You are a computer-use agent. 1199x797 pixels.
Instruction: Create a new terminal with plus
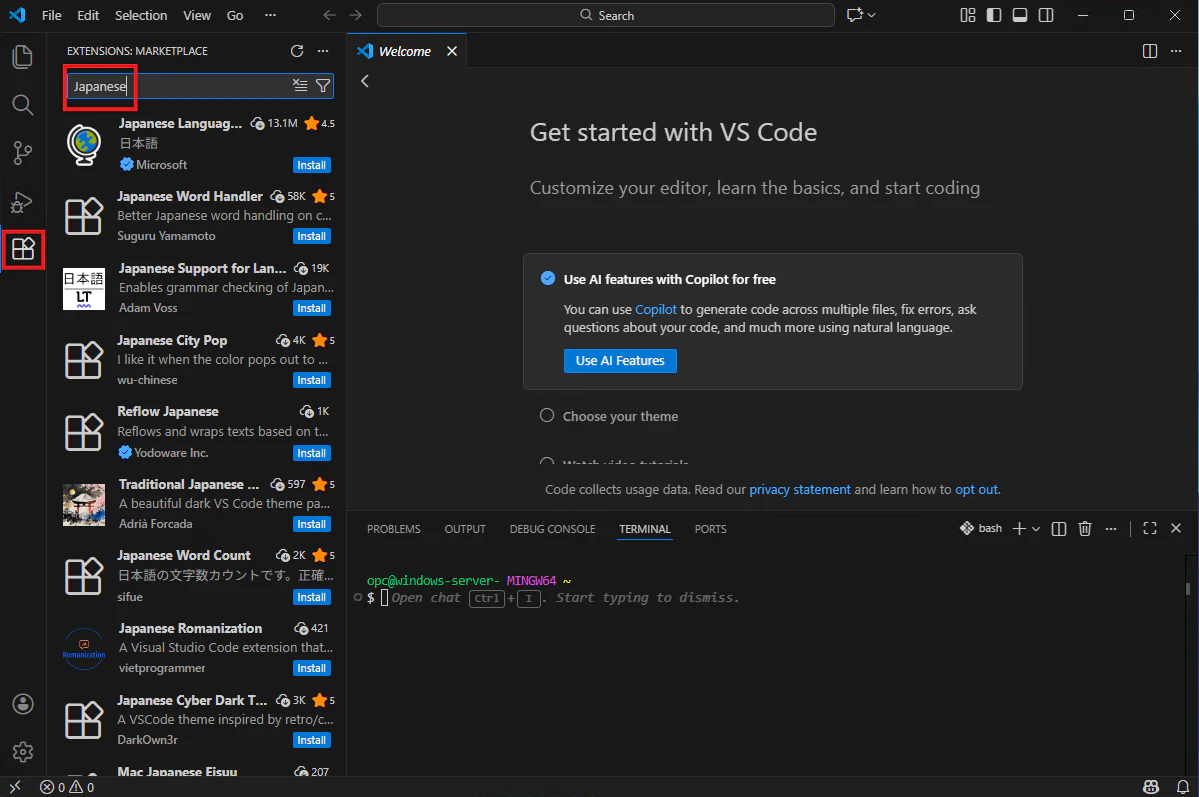tap(1019, 529)
